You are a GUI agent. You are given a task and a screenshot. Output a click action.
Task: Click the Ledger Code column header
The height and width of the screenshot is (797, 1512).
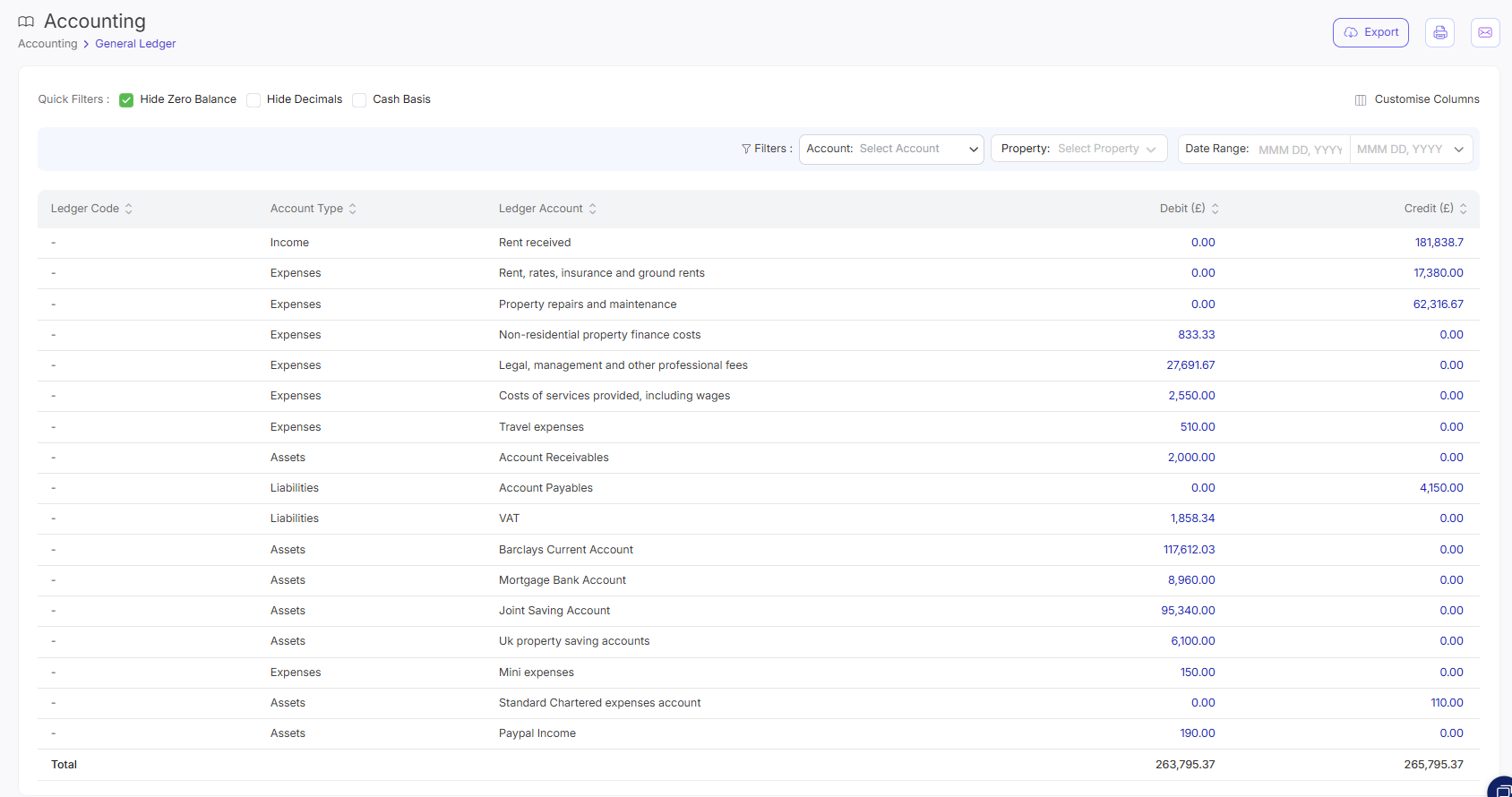pyautogui.click(x=84, y=209)
